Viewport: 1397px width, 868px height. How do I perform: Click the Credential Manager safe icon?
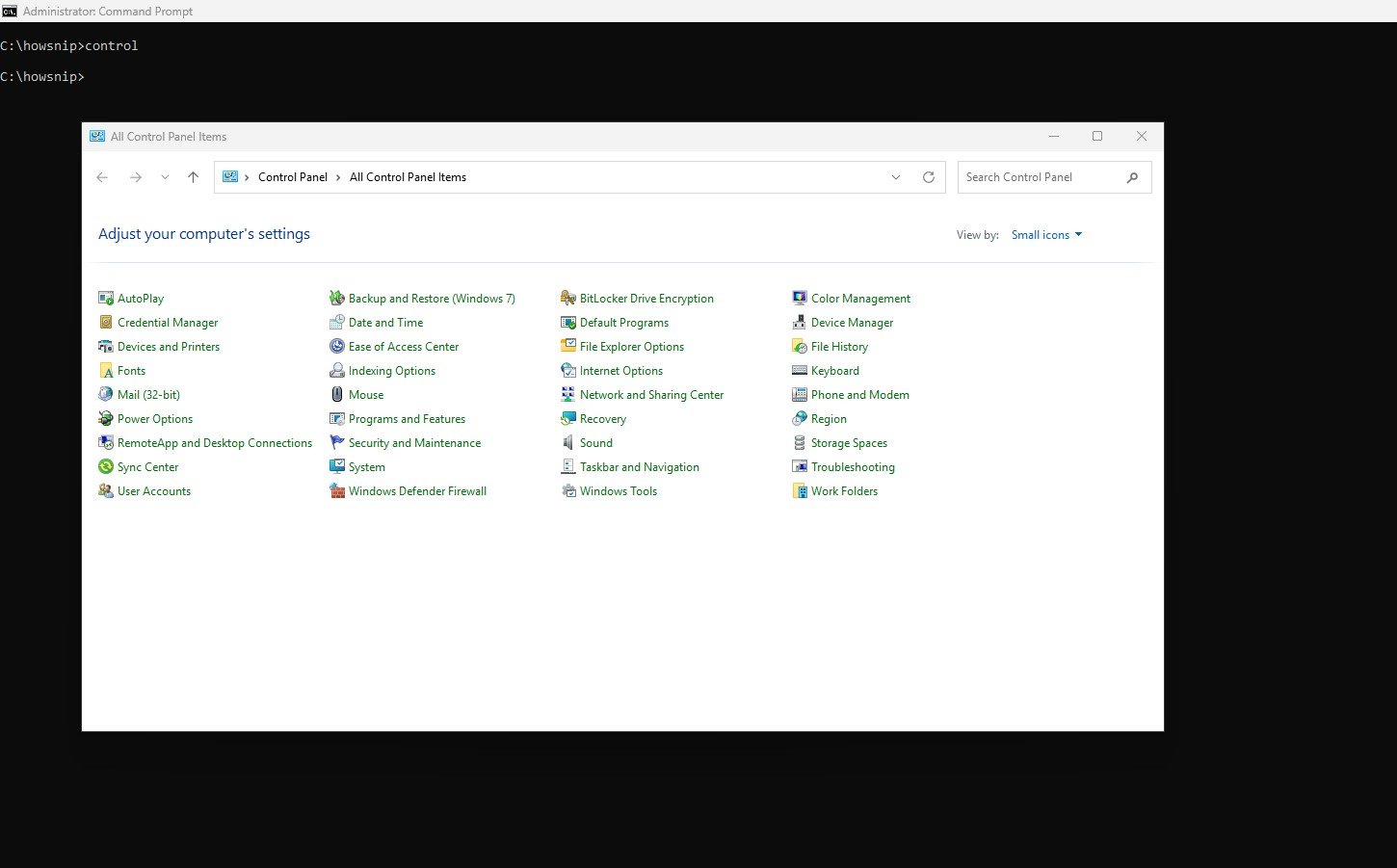(x=106, y=323)
